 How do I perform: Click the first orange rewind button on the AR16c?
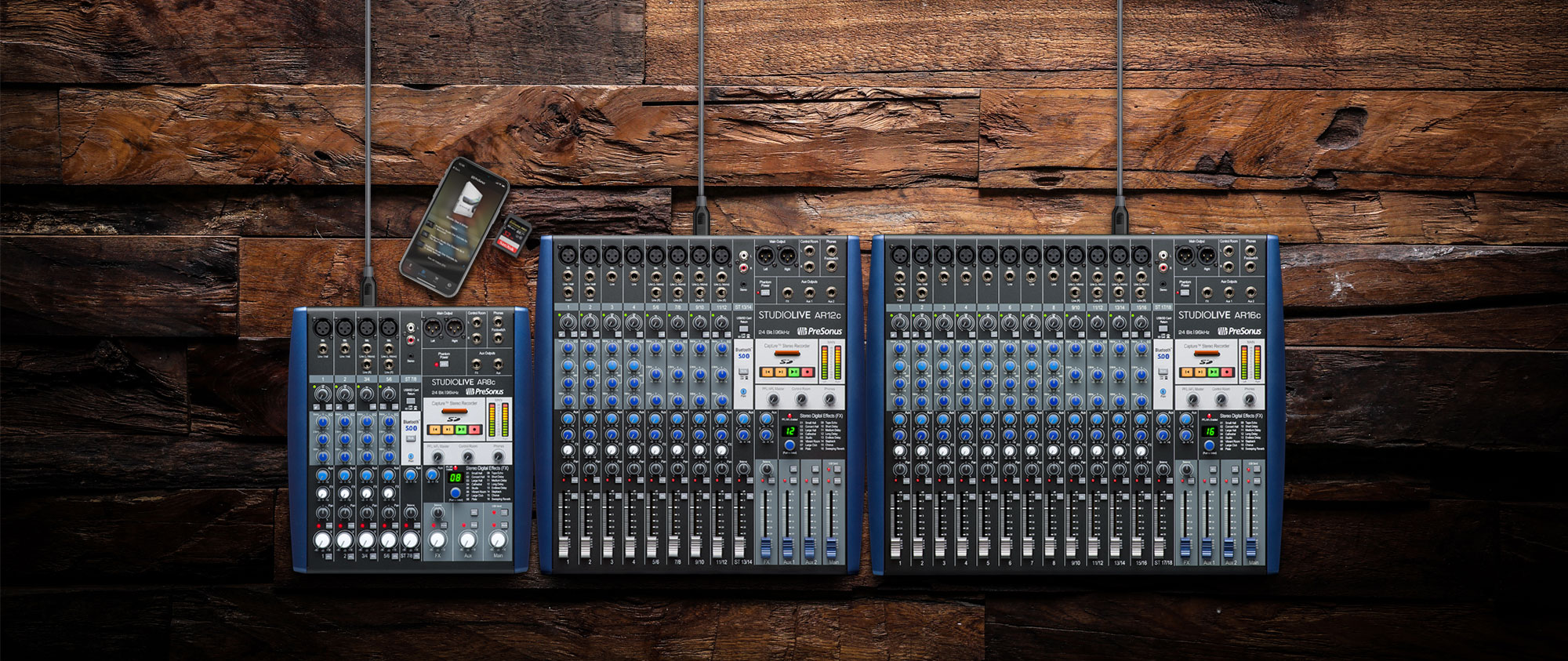[x=1188, y=372]
